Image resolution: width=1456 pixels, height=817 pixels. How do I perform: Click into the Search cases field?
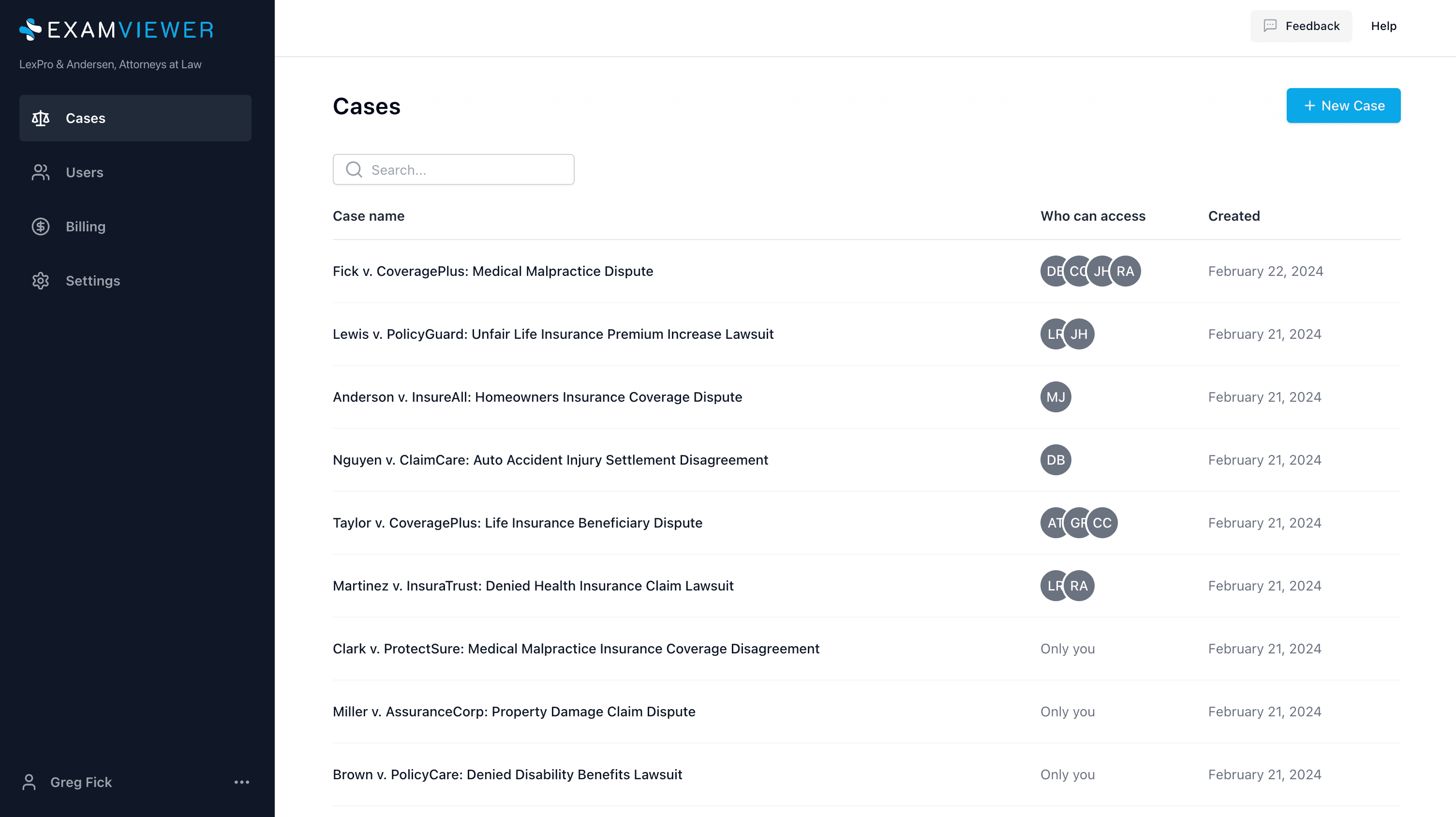[469, 169]
